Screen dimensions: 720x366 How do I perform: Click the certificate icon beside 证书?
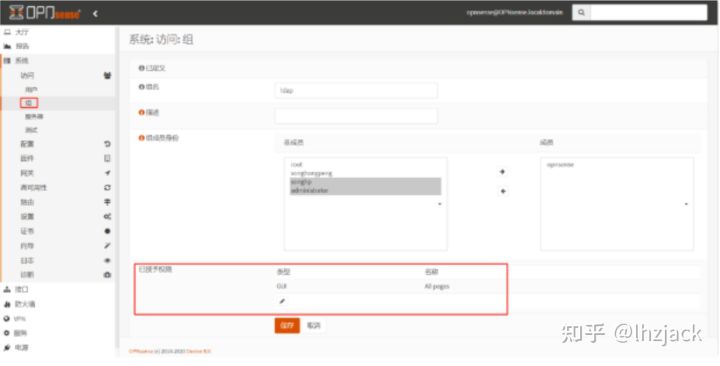click(107, 231)
